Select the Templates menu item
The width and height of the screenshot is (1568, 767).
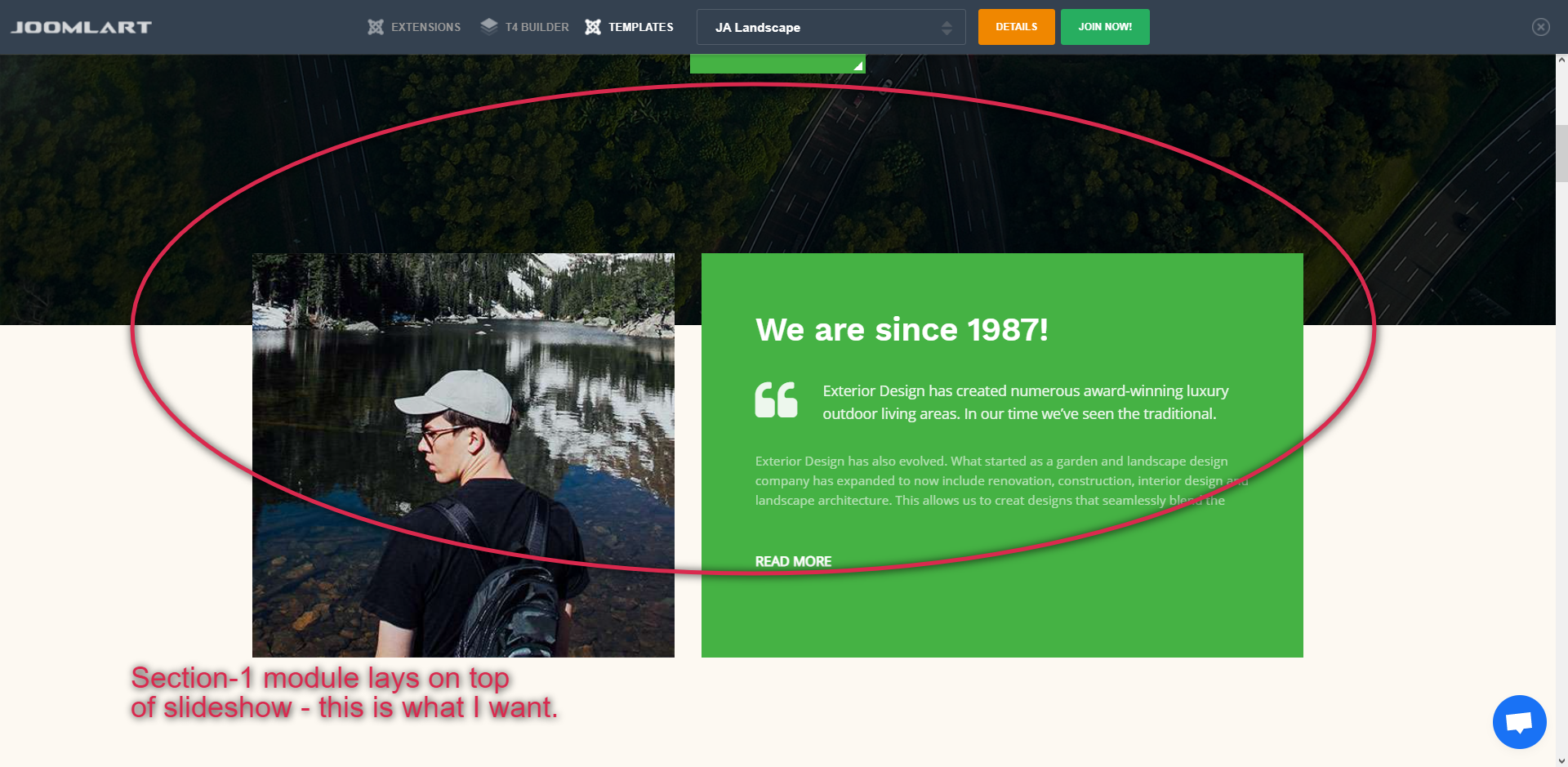tap(630, 27)
